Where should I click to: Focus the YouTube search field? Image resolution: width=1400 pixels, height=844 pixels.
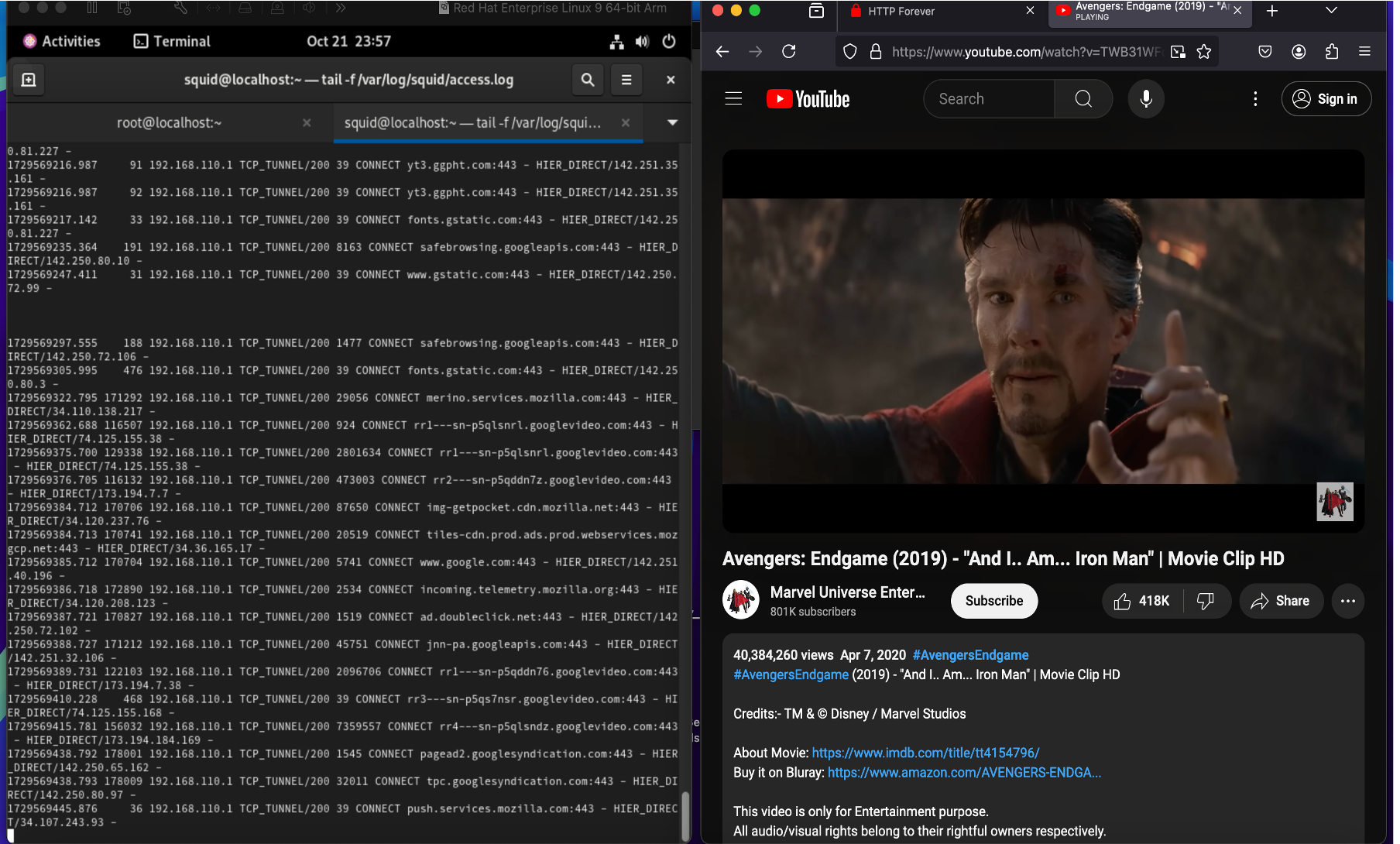coord(989,99)
